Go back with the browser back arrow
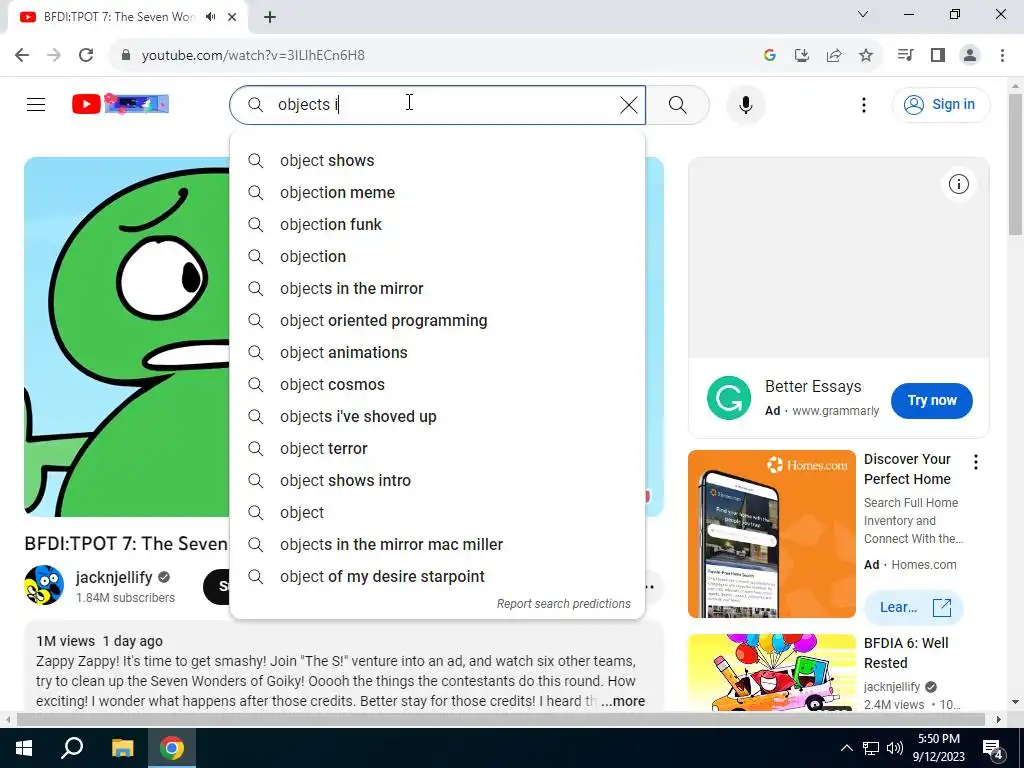1024x768 pixels. coord(22,55)
